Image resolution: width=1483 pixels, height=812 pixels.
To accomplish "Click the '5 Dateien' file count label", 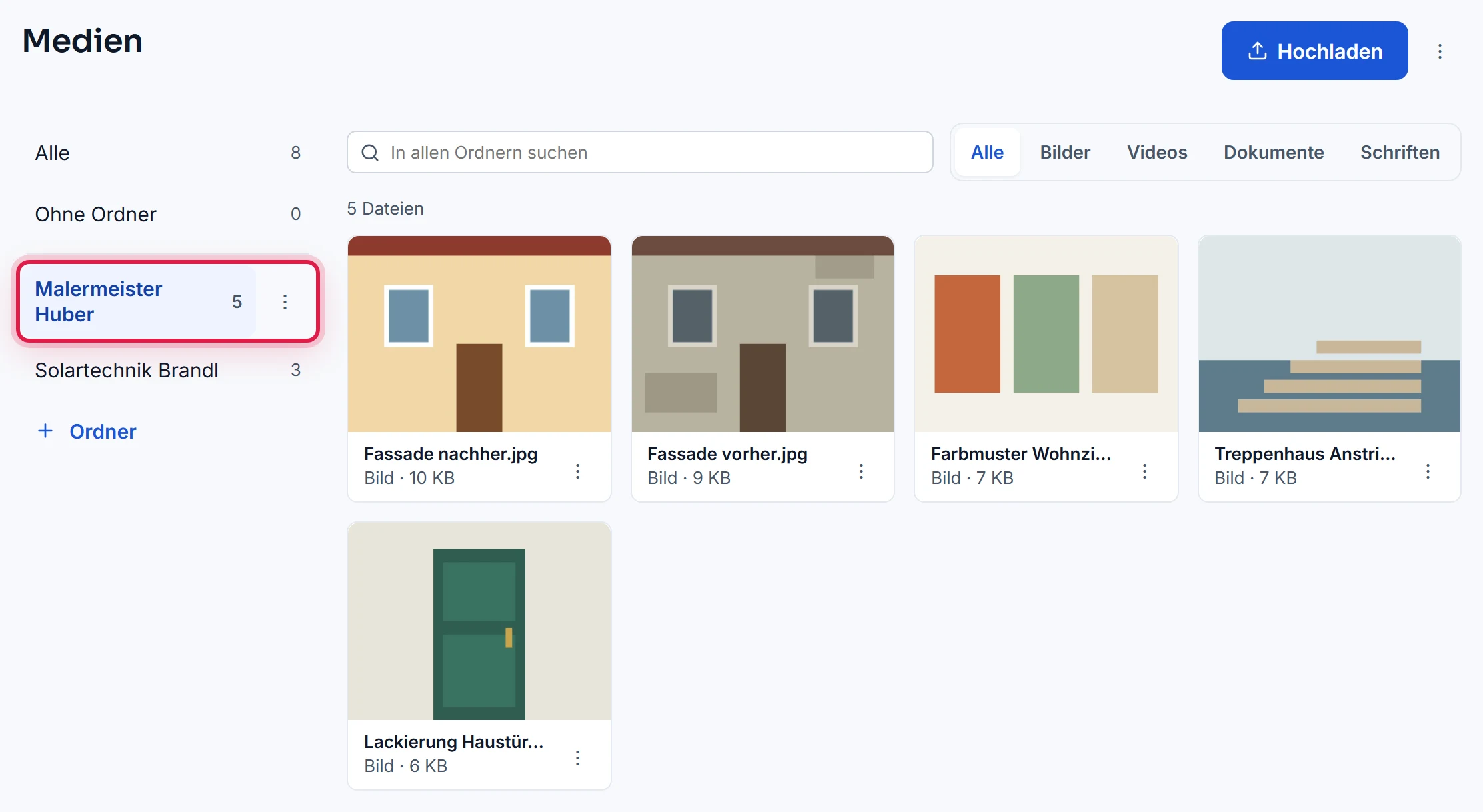I will point(385,209).
